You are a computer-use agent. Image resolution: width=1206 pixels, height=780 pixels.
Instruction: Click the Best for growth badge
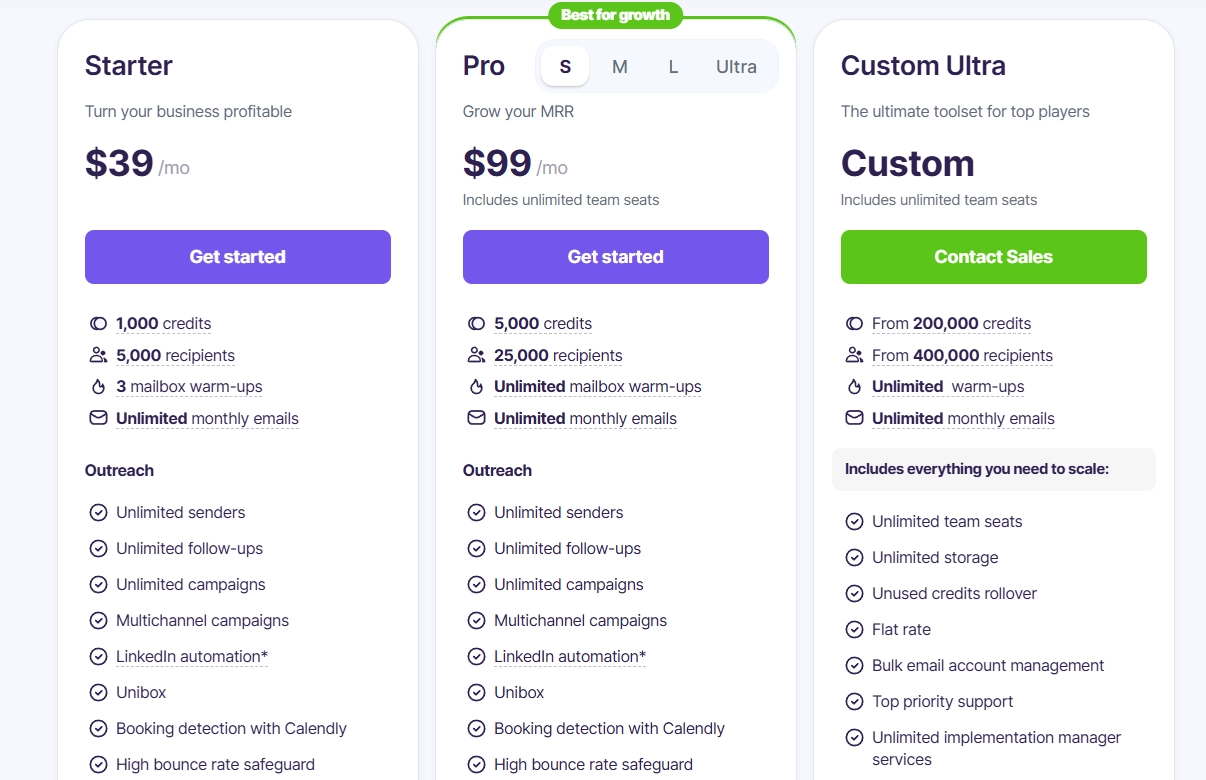[615, 15]
